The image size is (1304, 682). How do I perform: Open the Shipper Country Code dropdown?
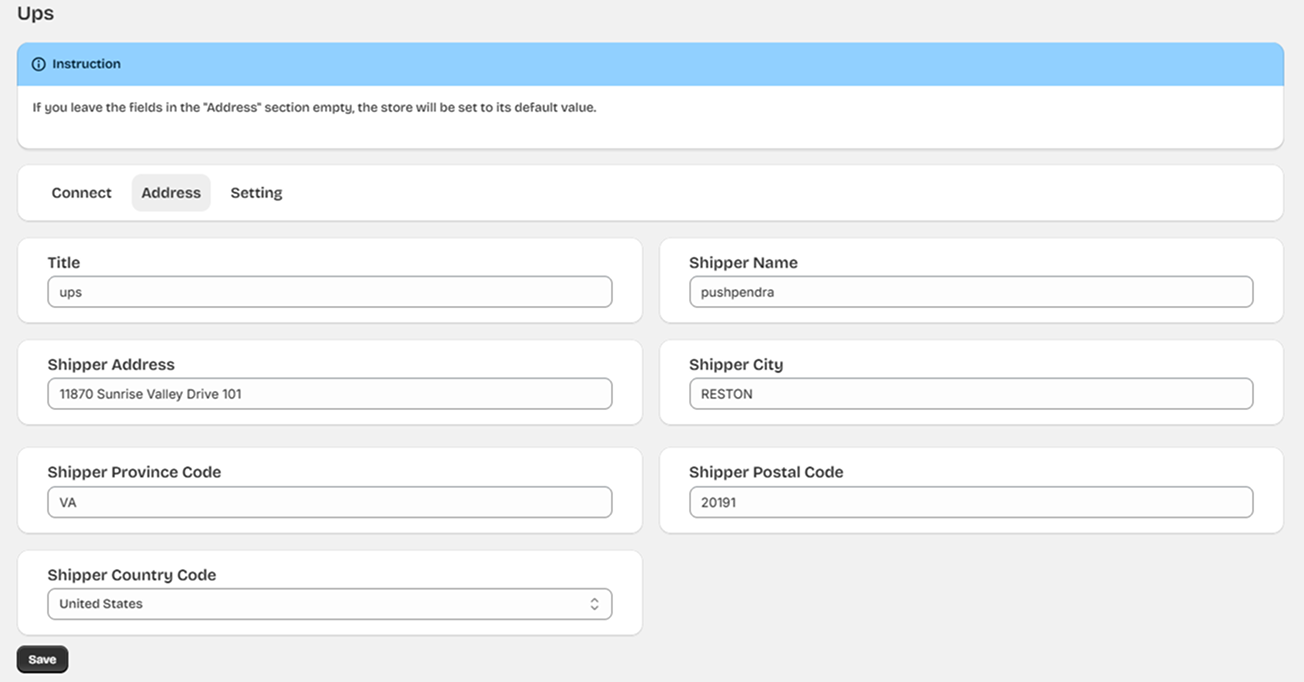[329, 604]
